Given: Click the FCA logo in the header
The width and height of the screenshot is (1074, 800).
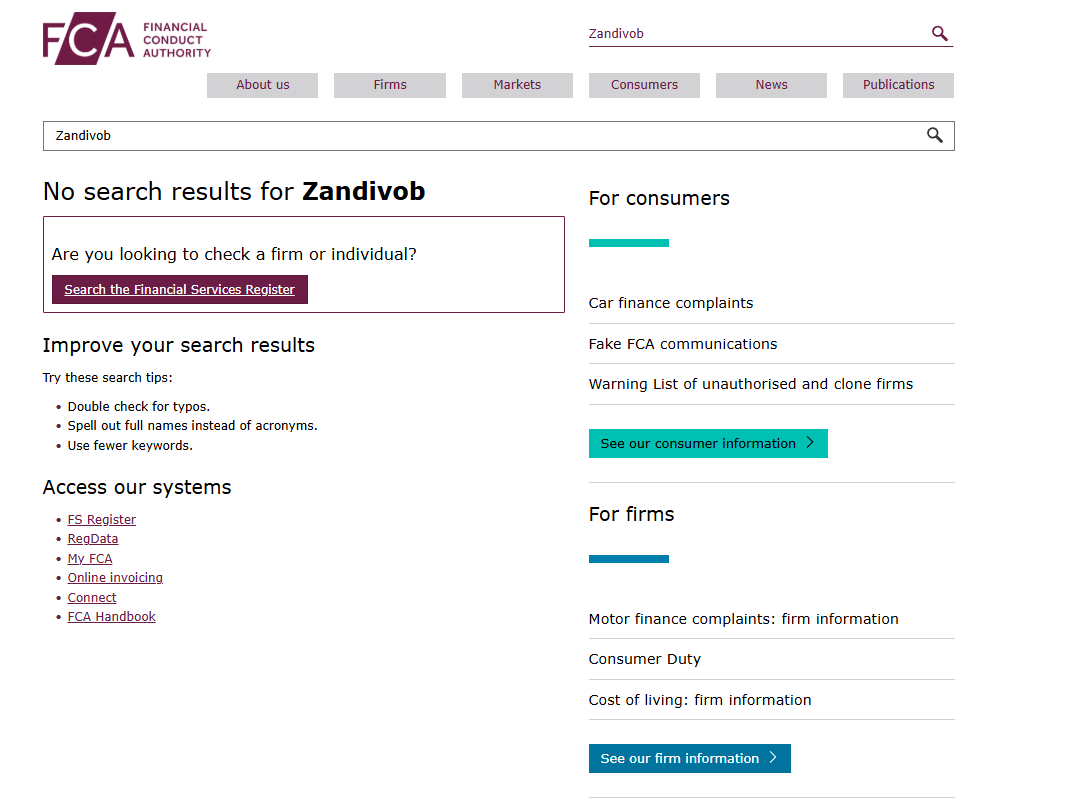Looking at the screenshot, I should [127, 39].
